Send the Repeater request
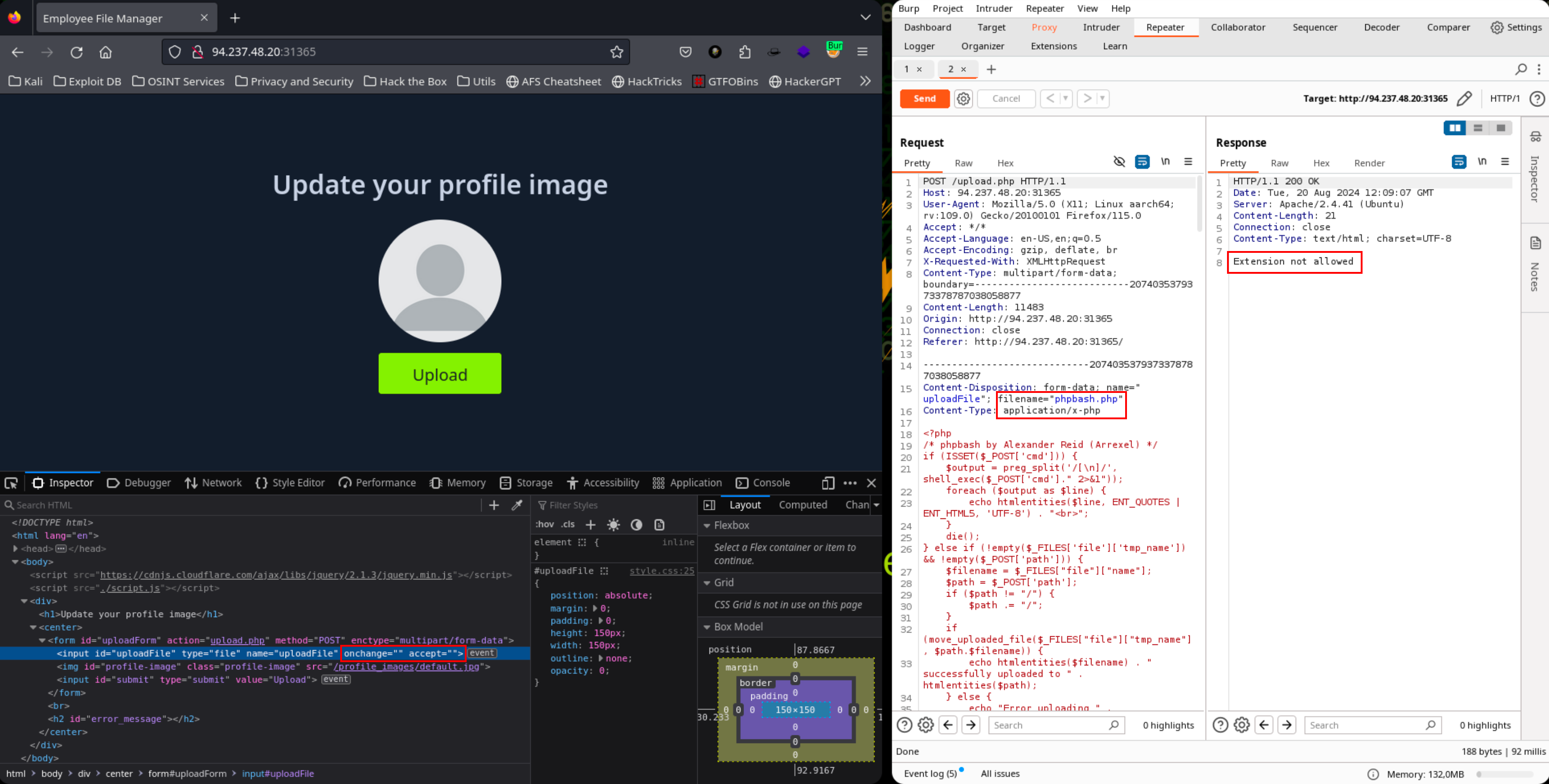 tap(924, 99)
